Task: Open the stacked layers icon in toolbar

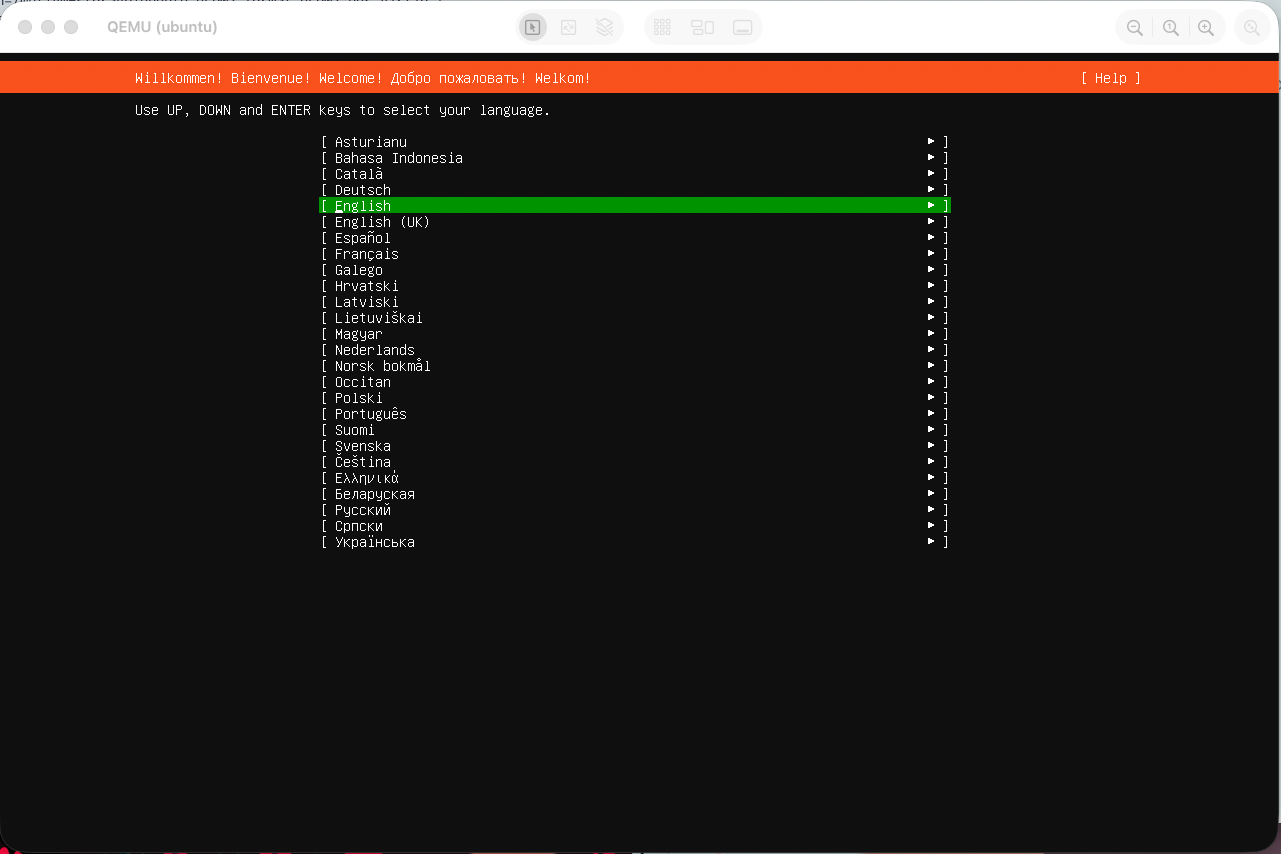Action: point(605,28)
